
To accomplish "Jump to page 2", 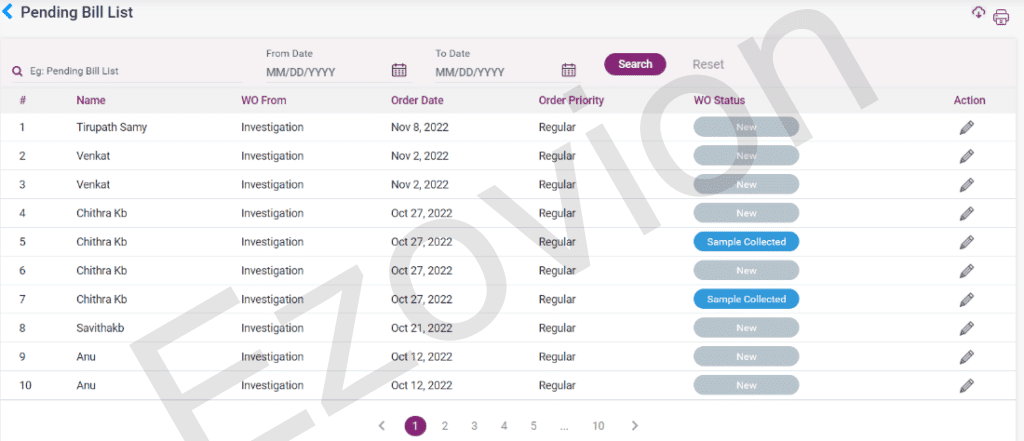I will (445, 426).
